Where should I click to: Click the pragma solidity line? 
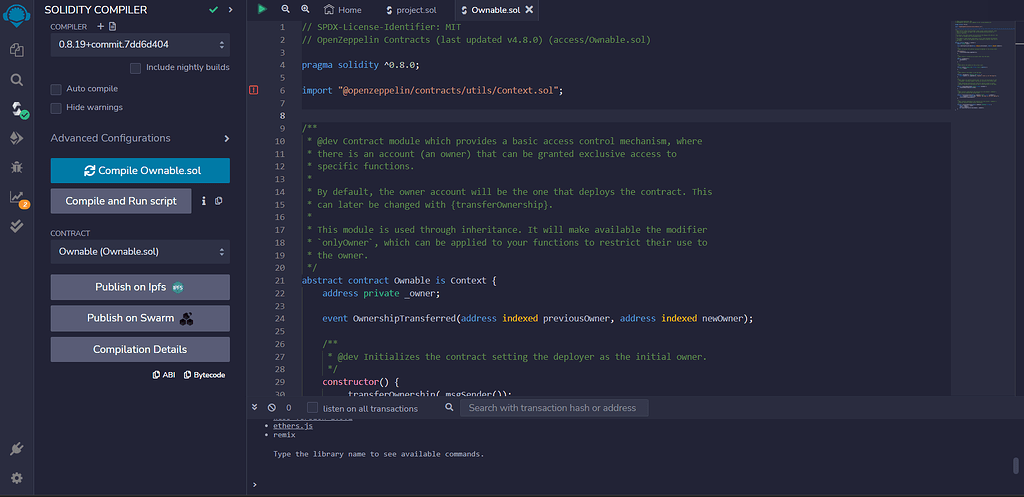pos(360,65)
